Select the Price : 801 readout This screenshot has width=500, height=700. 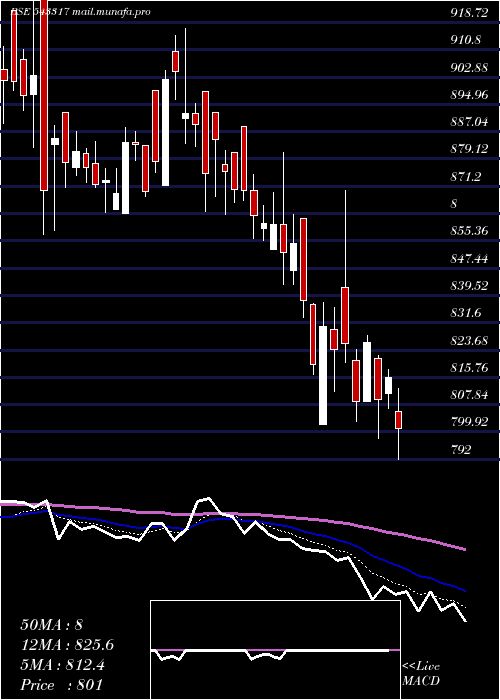pos(62,684)
